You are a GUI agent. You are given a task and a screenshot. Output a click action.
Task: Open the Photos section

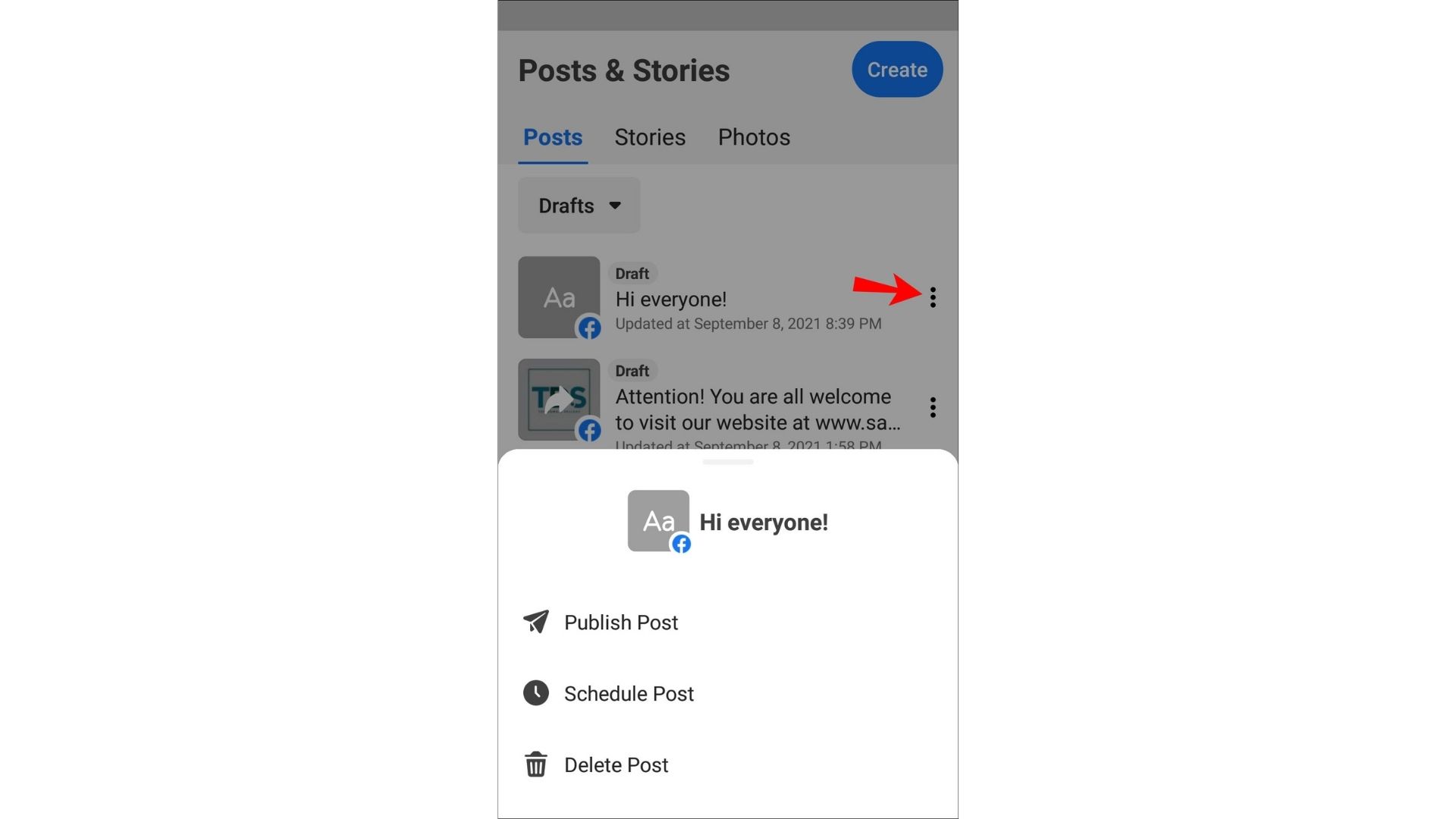coord(754,137)
